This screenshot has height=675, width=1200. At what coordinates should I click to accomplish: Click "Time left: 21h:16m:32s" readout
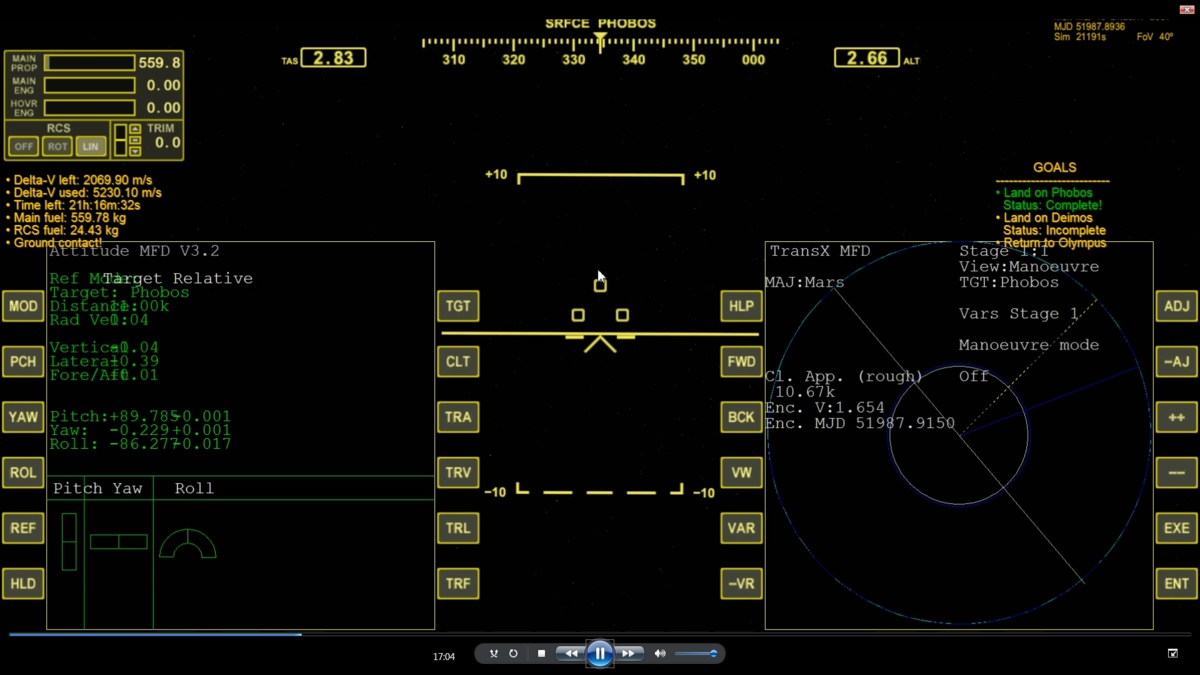tap(76, 205)
